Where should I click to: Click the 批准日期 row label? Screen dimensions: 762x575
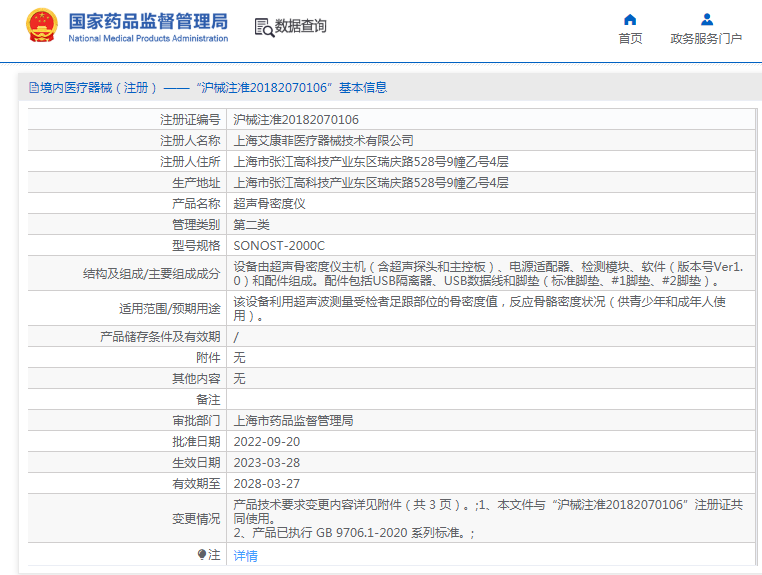click(196, 442)
